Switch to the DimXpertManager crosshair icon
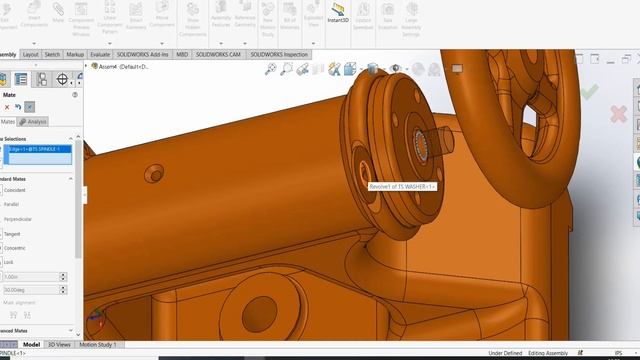Image resolution: width=640 pixels, height=360 pixels. click(62, 79)
